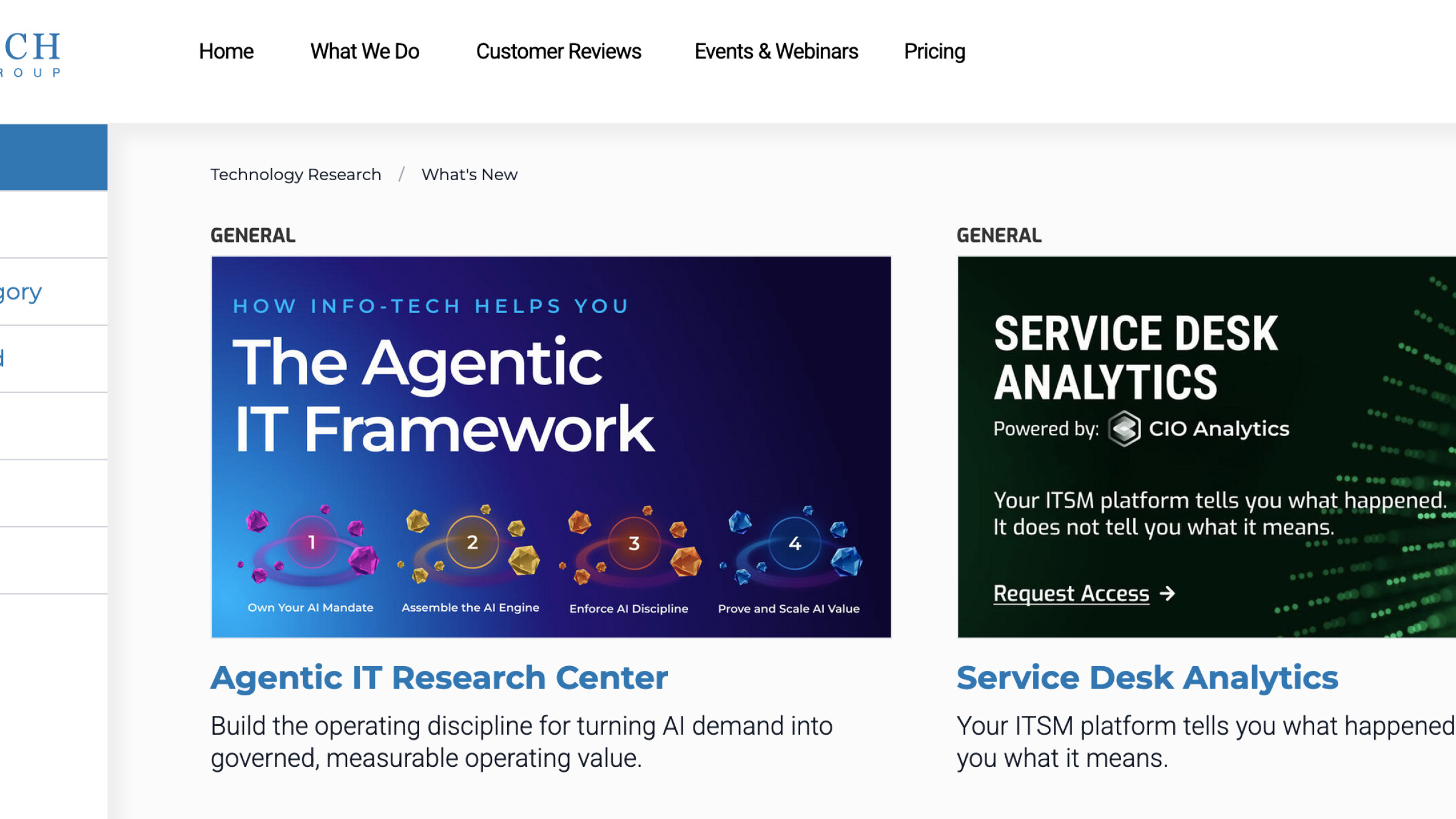Click the CIO Analytics logo icon

coord(1124,428)
